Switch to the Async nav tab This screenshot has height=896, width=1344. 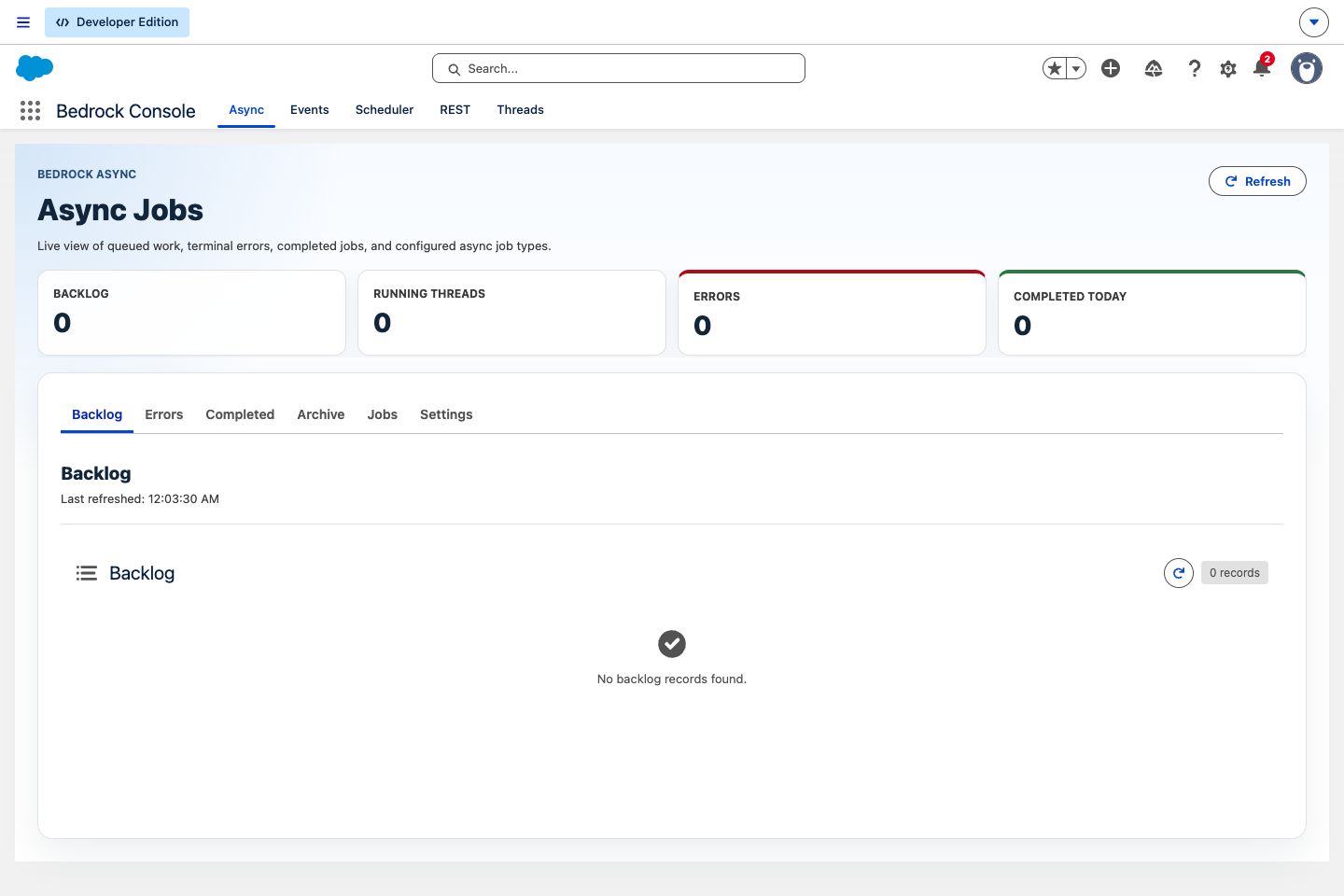point(246,110)
